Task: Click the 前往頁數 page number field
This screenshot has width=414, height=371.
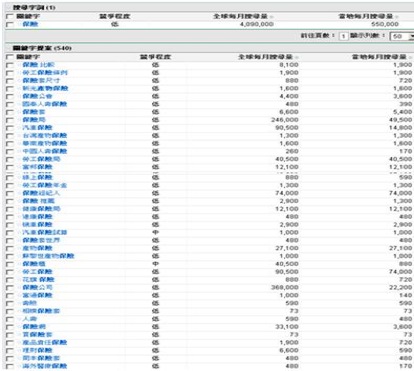Action: tap(343, 36)
